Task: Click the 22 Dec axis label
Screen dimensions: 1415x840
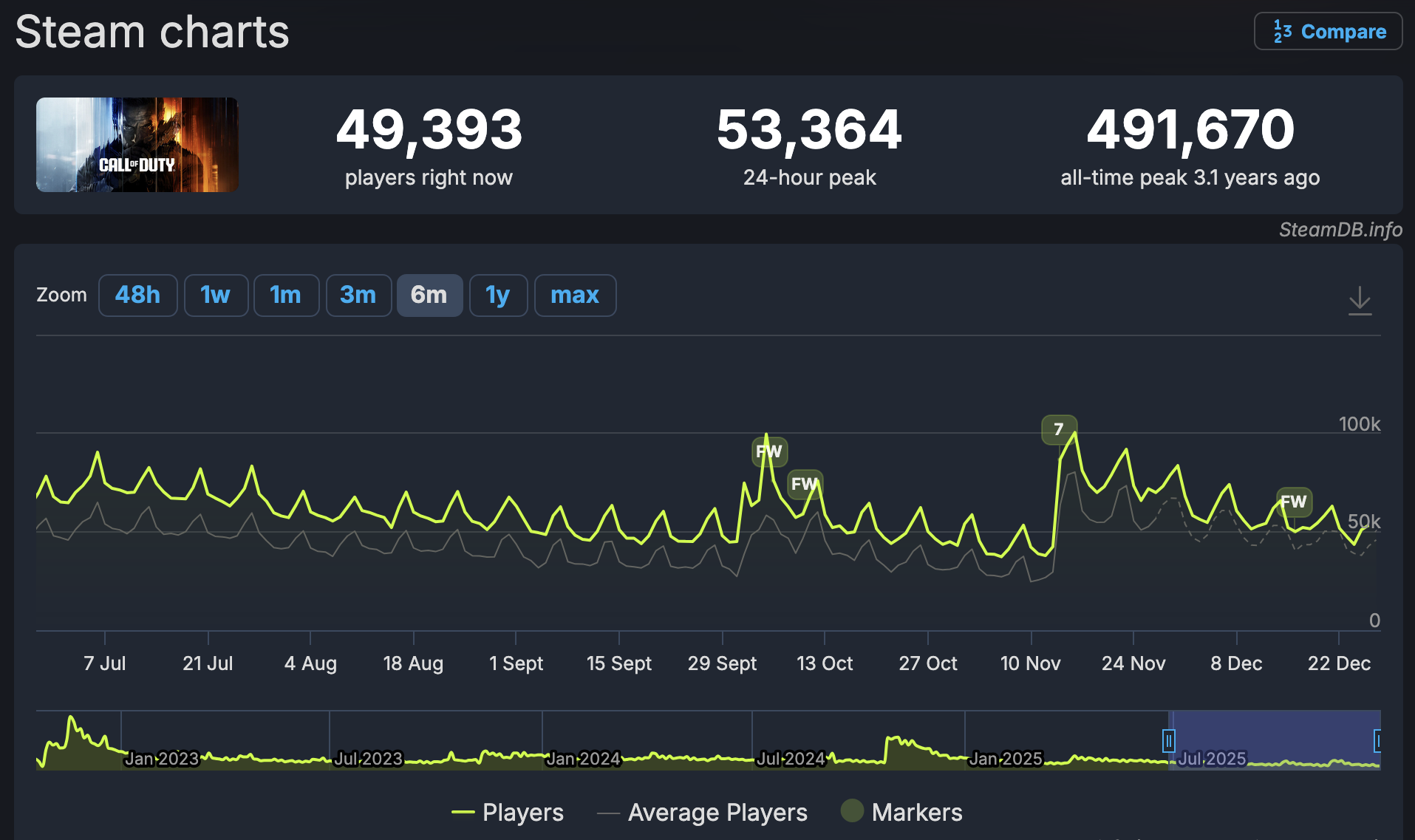Action: (1339, 663)
